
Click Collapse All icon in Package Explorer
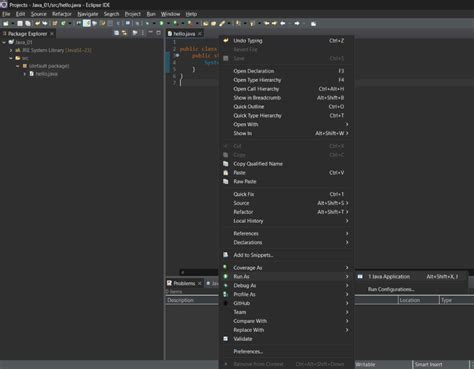(116, 33)
